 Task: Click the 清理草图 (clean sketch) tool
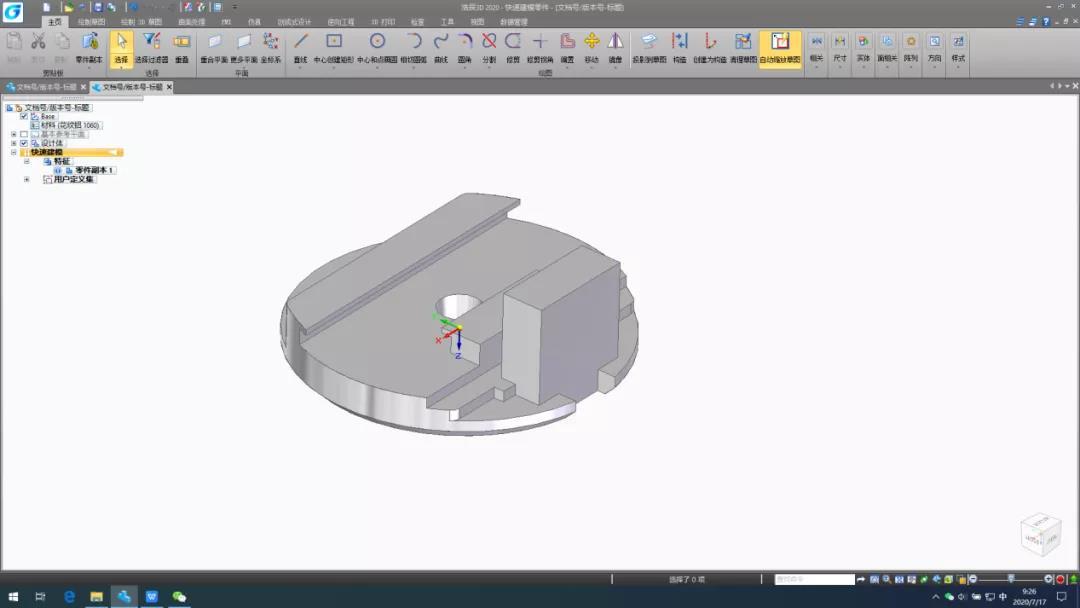tap(743, 48)
